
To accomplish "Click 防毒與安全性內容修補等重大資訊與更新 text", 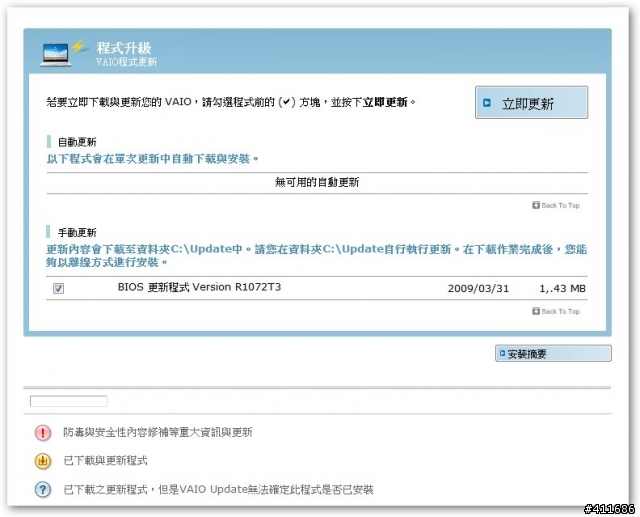I will coord(158,433).
